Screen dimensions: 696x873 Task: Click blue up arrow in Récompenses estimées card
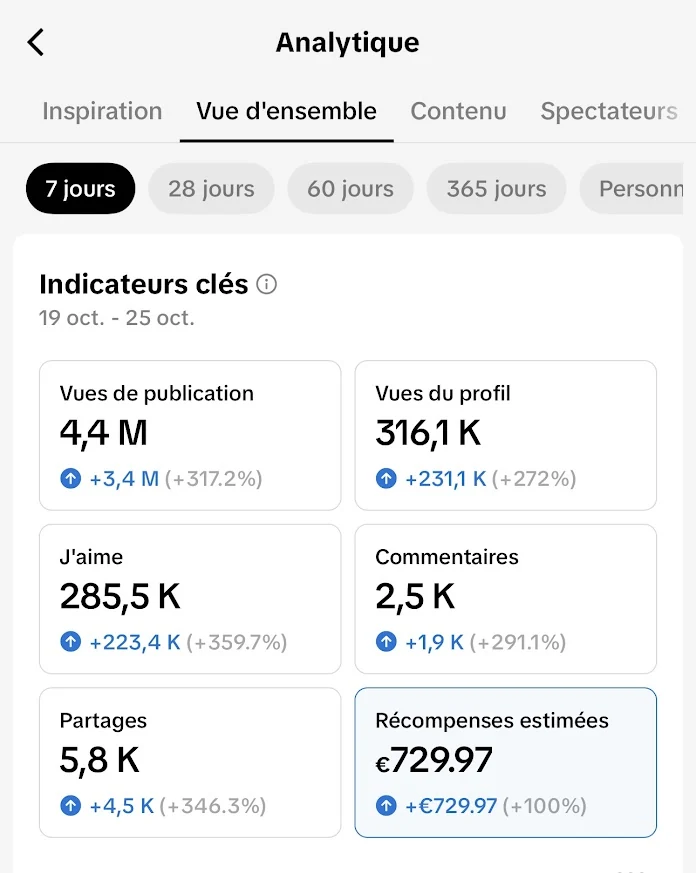pyautogui.click(x=386, y=806)
